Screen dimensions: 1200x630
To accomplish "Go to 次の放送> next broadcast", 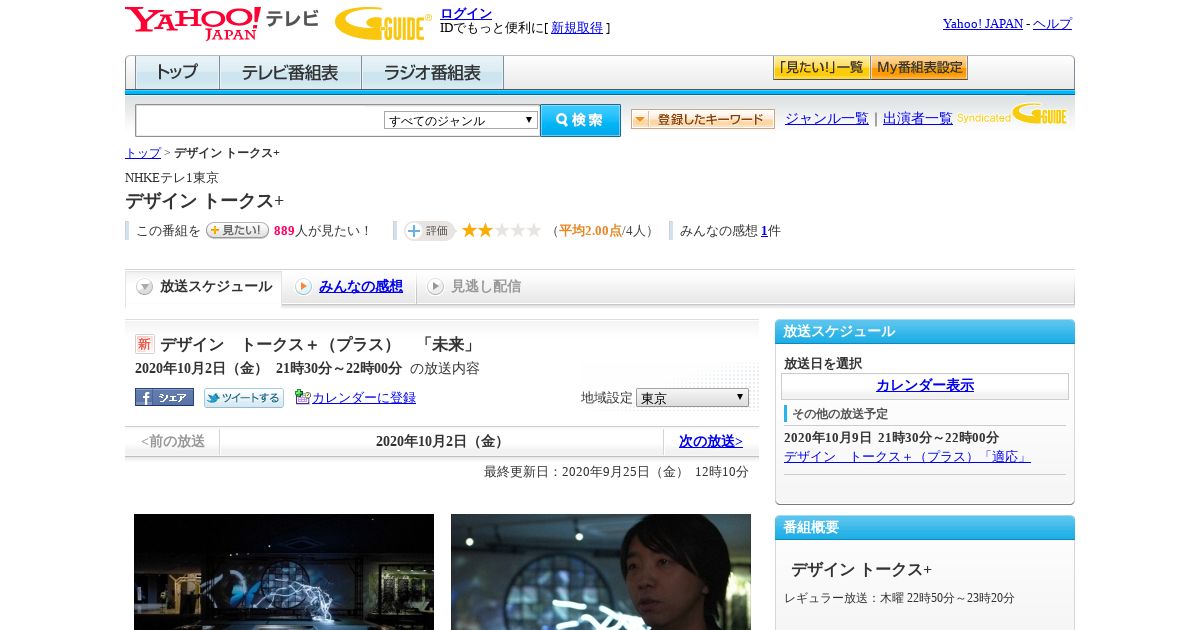I will pyautogui.click(x=711, y=441).
